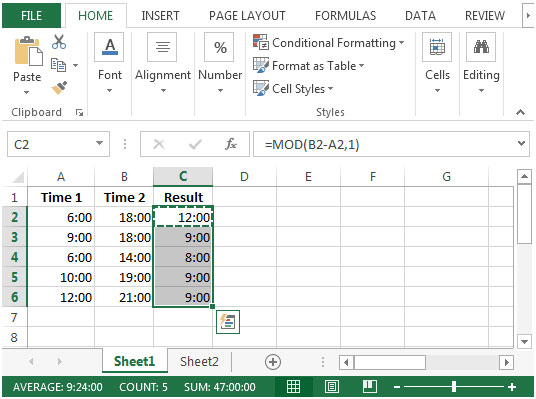Screen dimensions: 536x399
Task: Select column C header
Action: pyautogui.click(x=183, y=177)
